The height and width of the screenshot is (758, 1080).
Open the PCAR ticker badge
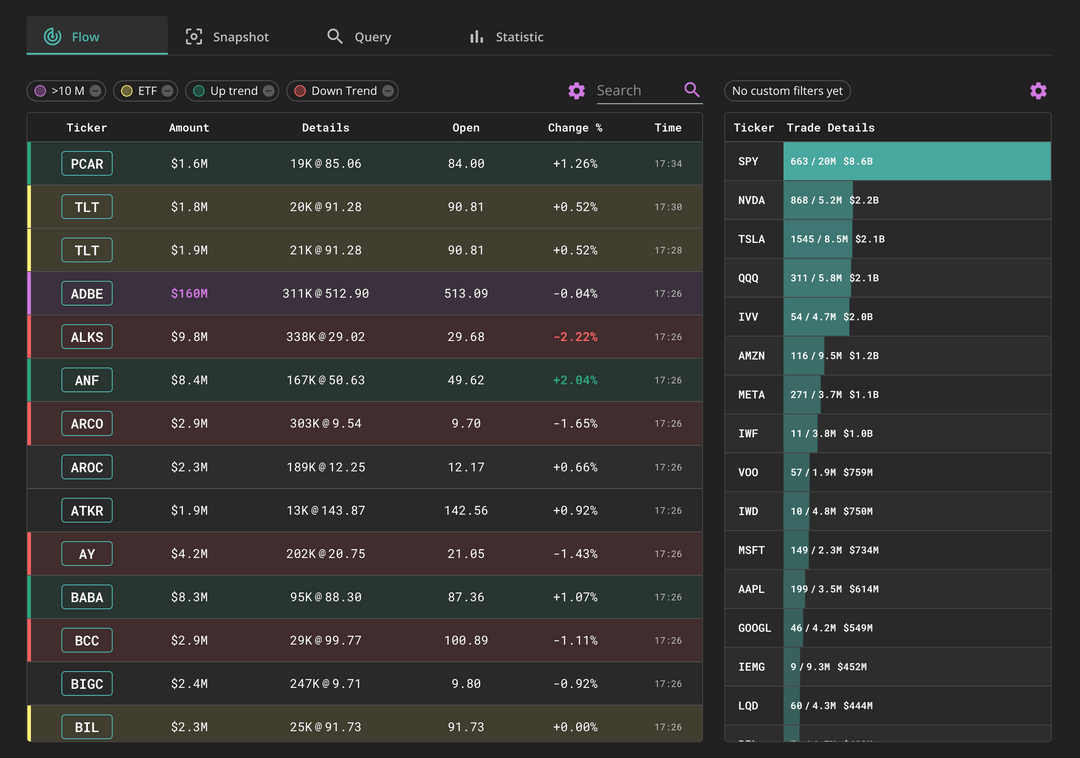(x=87, y=164)
